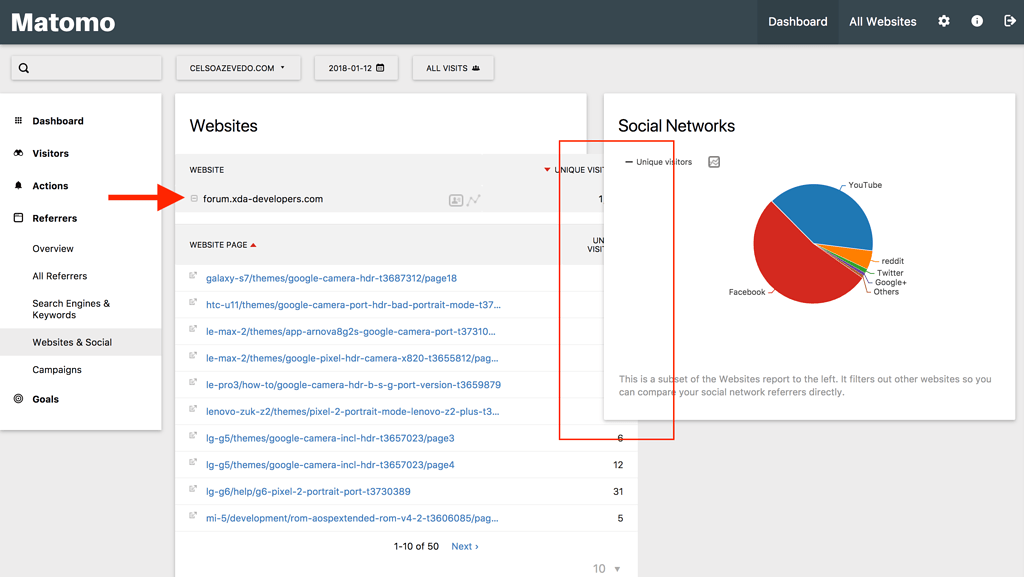The width and height of the screenshot is (1024, 577).
Task: Select All Referrers submenu
Action: click(x=59, y=276)
